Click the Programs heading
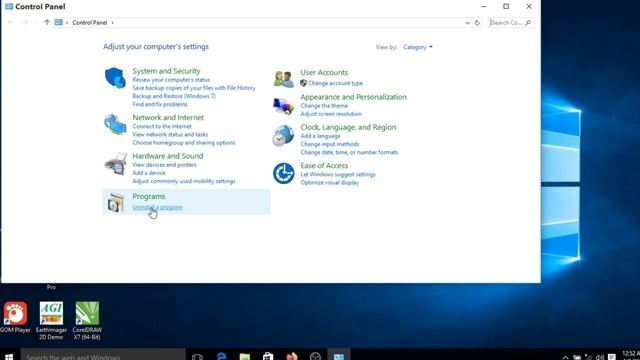This screenshot has height=360, width=640. pos(149,196)
